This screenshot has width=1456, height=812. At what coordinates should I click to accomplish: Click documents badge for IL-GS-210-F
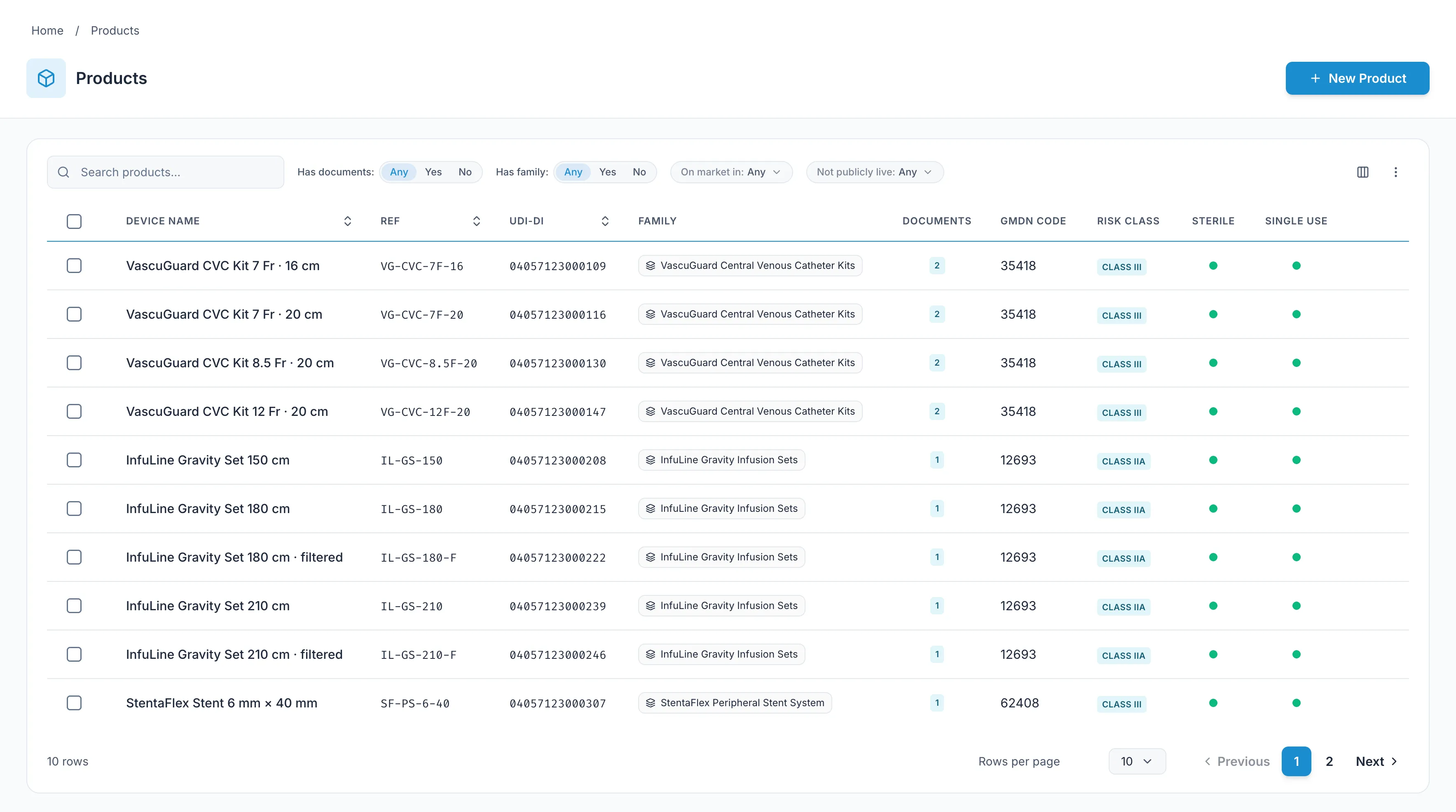pyautogui.click(x=936, y=654)
